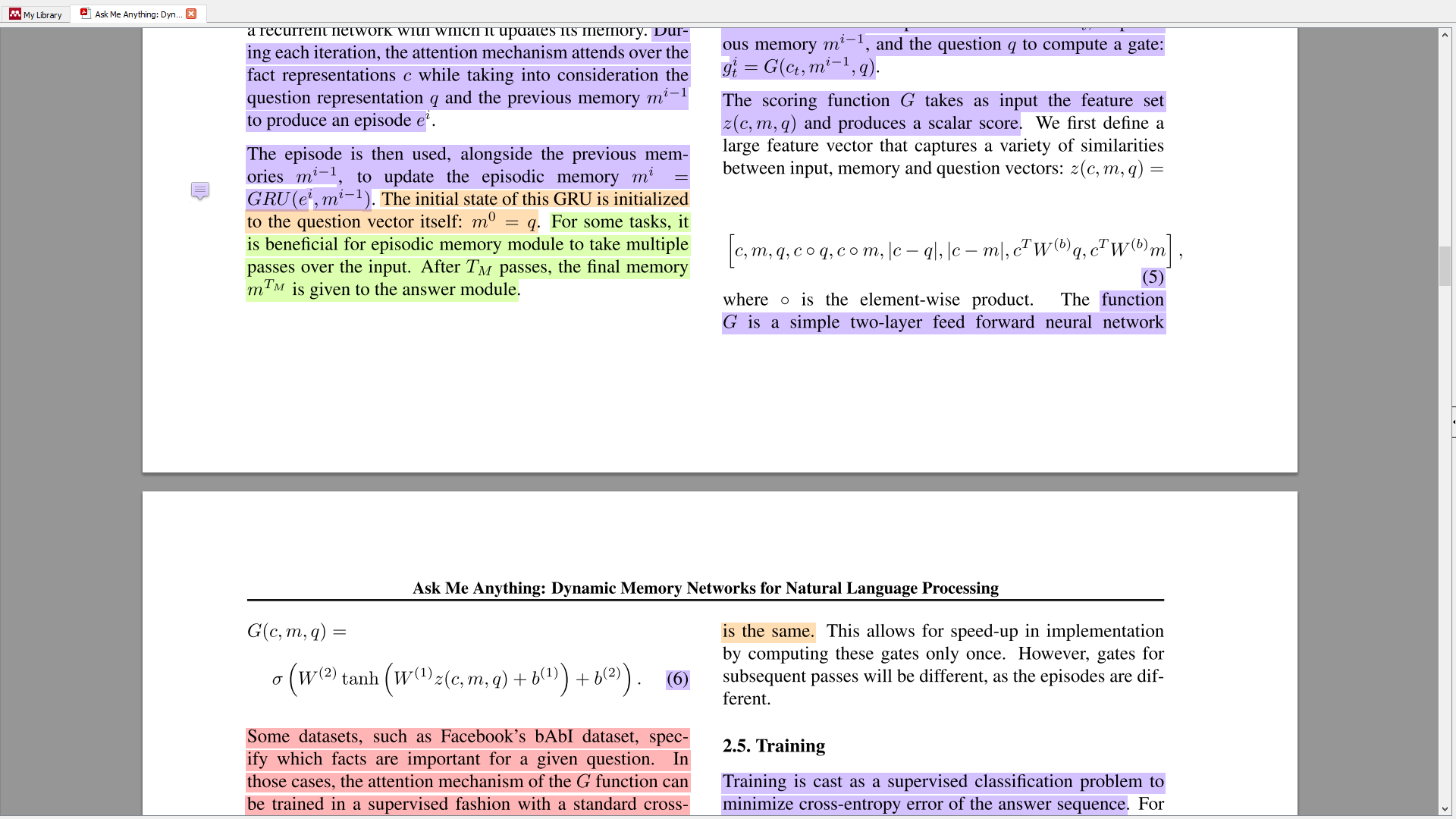The height and width of the screenshot is (819, 1456).
Task: Click the comment/annotation icon on left margin
Action: pos(200,190)
